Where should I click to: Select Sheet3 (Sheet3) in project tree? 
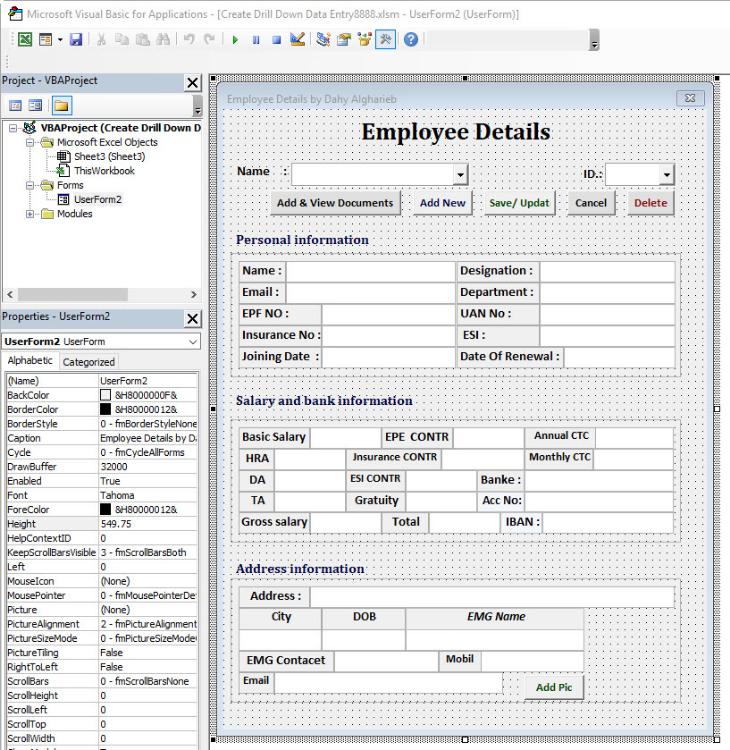click(109, 156)
